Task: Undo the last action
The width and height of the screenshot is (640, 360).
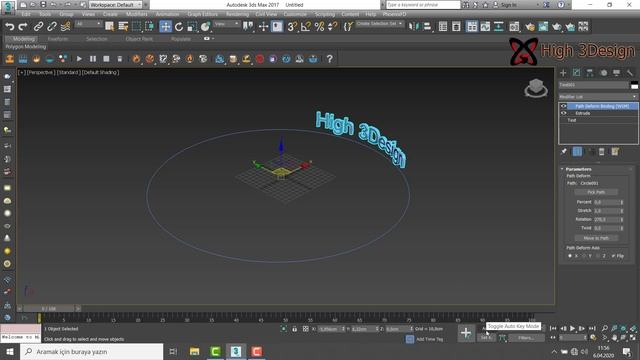Action: (x=9, y=27)
